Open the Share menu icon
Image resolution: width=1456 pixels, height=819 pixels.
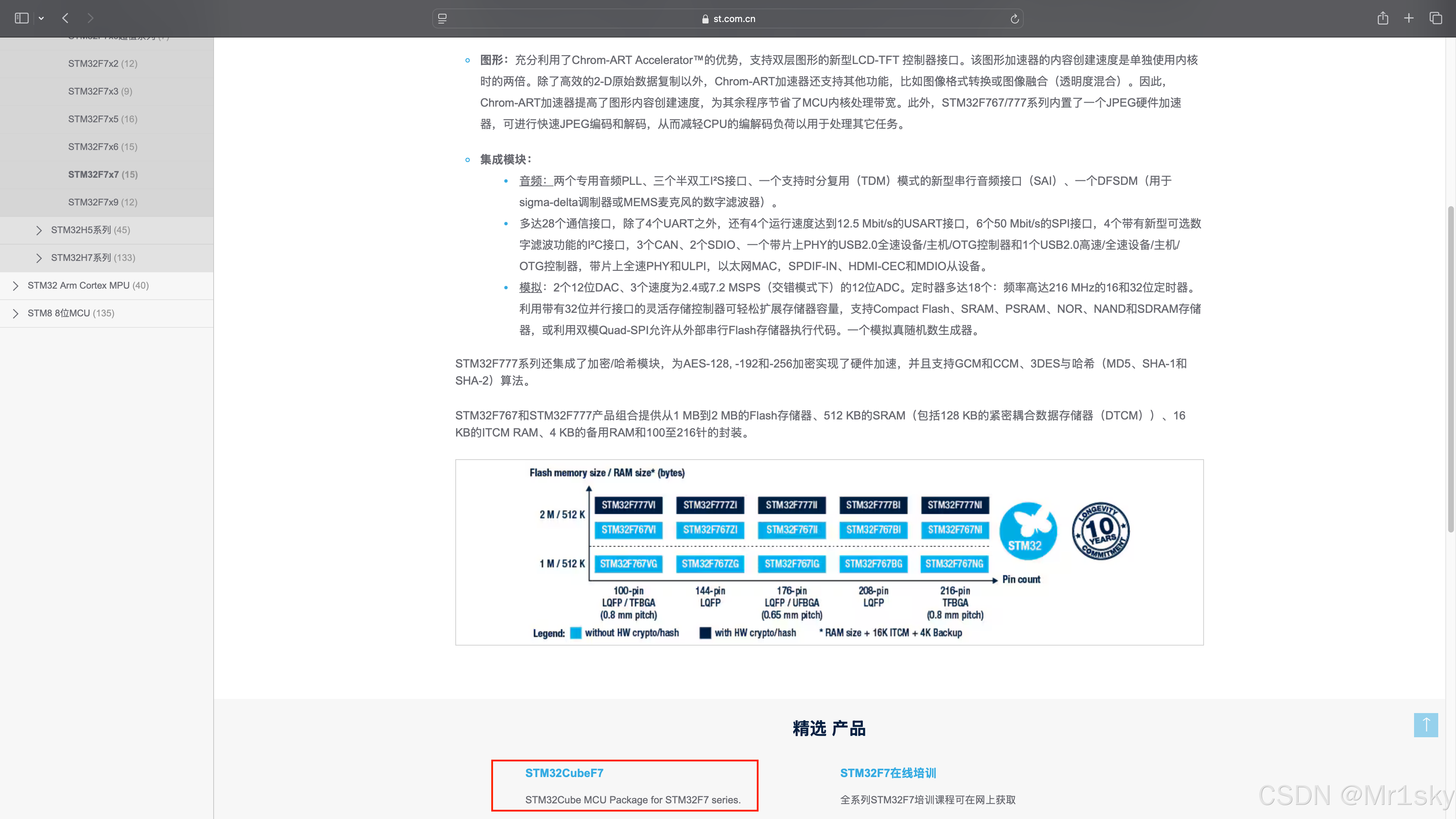1382,18
